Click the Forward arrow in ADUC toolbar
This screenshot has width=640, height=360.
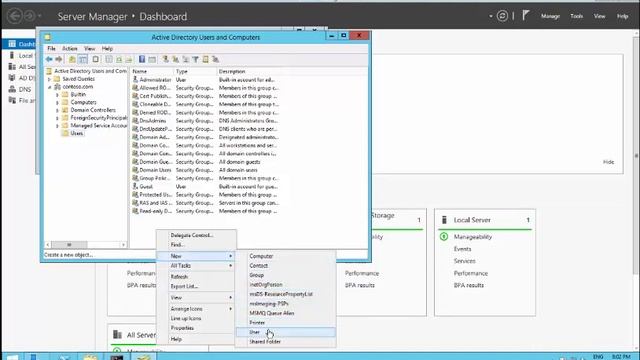59,60
